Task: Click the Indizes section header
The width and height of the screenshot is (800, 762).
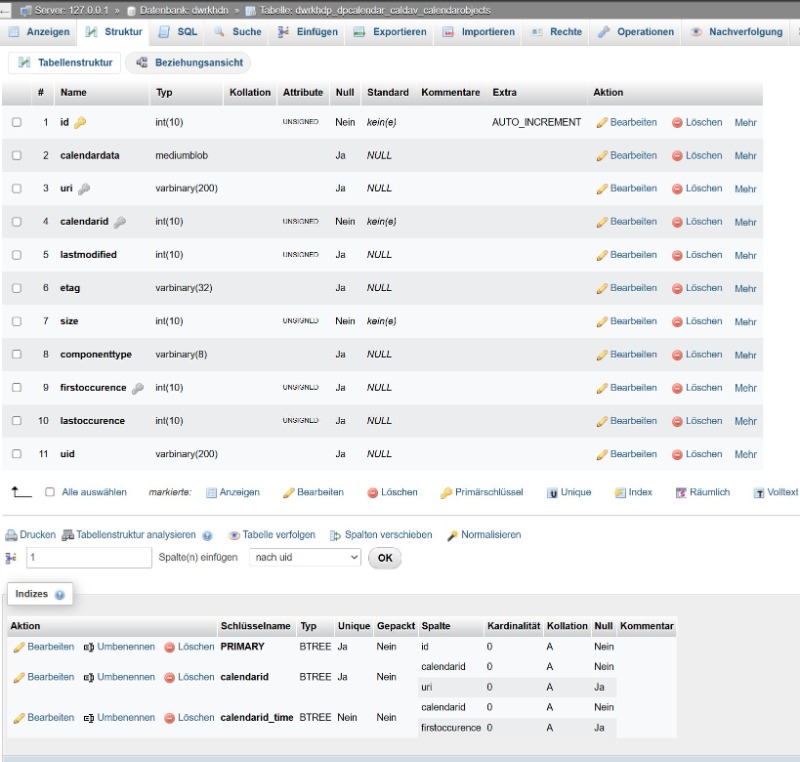Action: pos(40,594)
